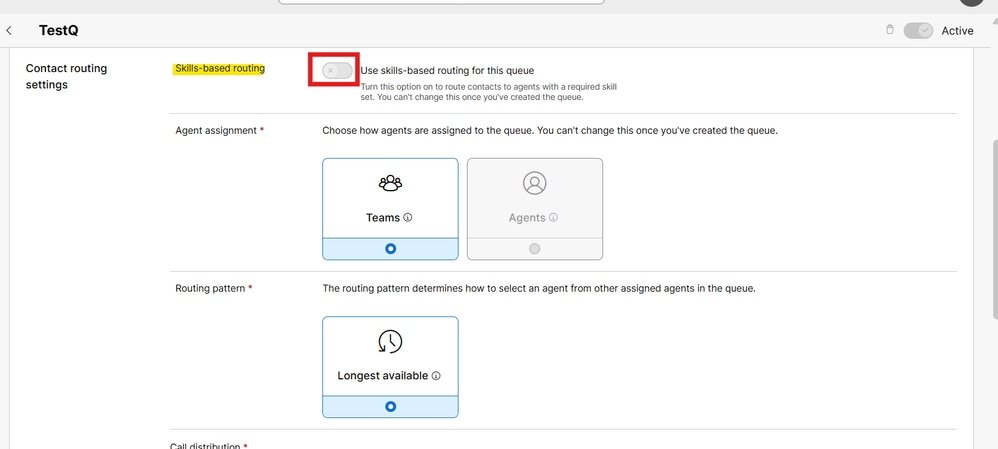
Task: Select the Longest available radio button
Action: (x=390, y=406)
